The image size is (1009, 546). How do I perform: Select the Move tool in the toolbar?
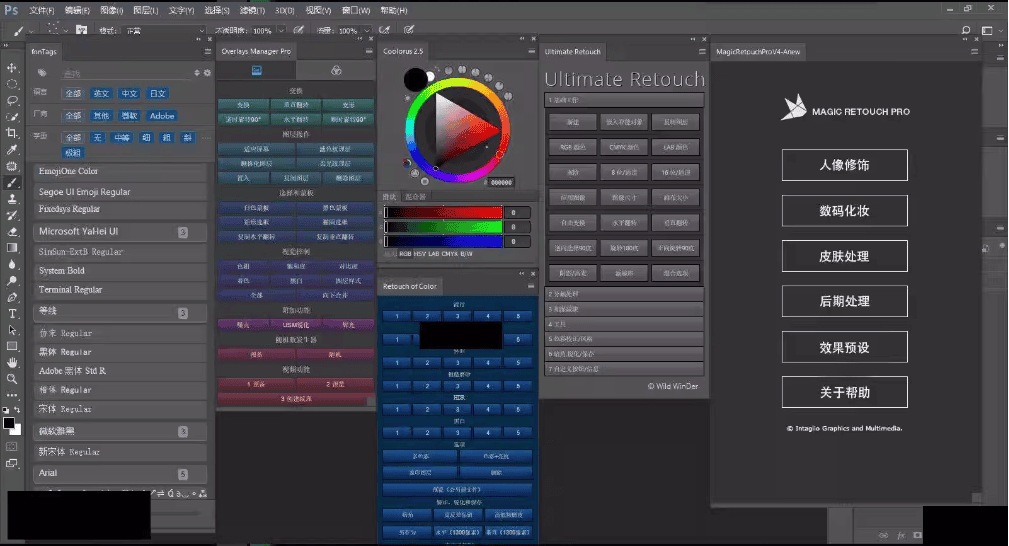[x=13, y=68]
